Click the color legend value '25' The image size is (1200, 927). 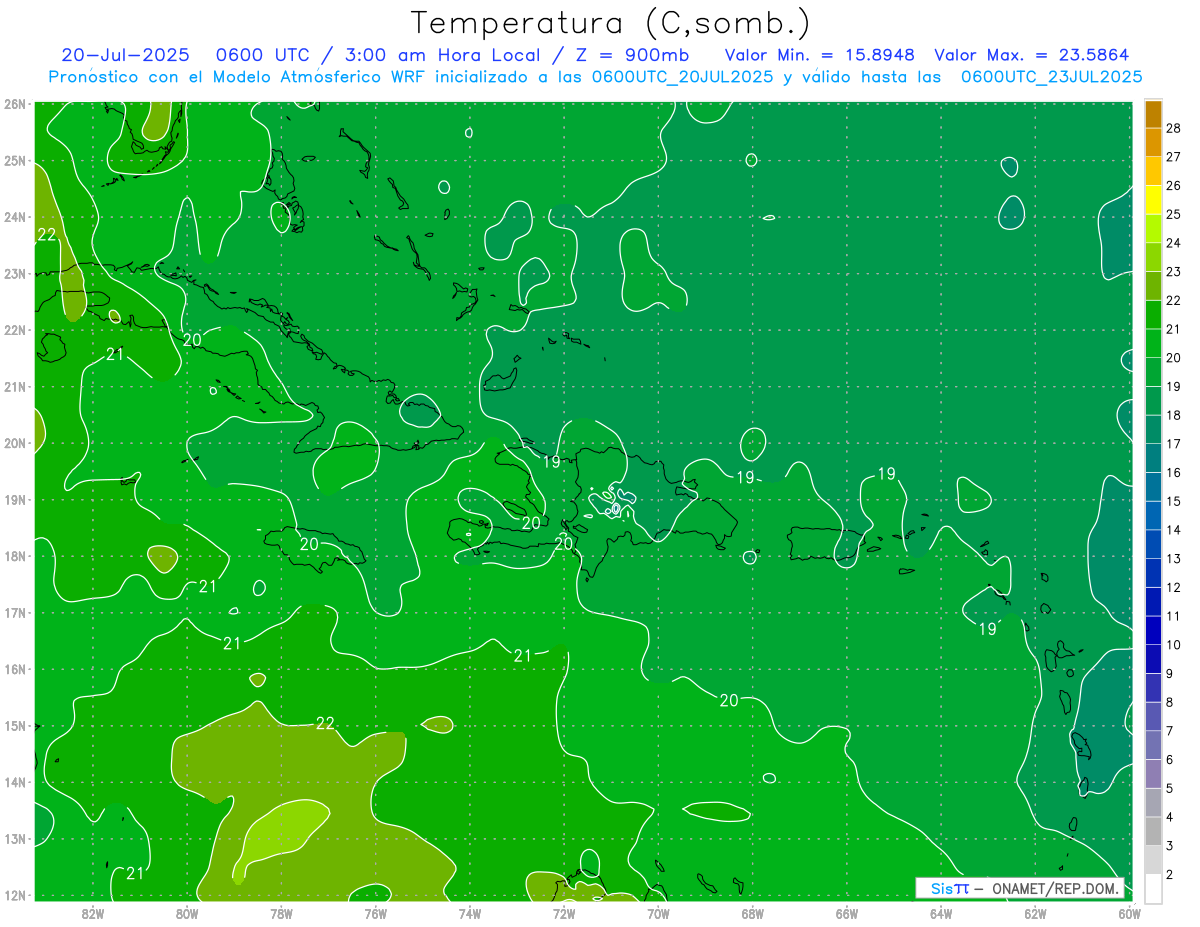point(1173,214)
